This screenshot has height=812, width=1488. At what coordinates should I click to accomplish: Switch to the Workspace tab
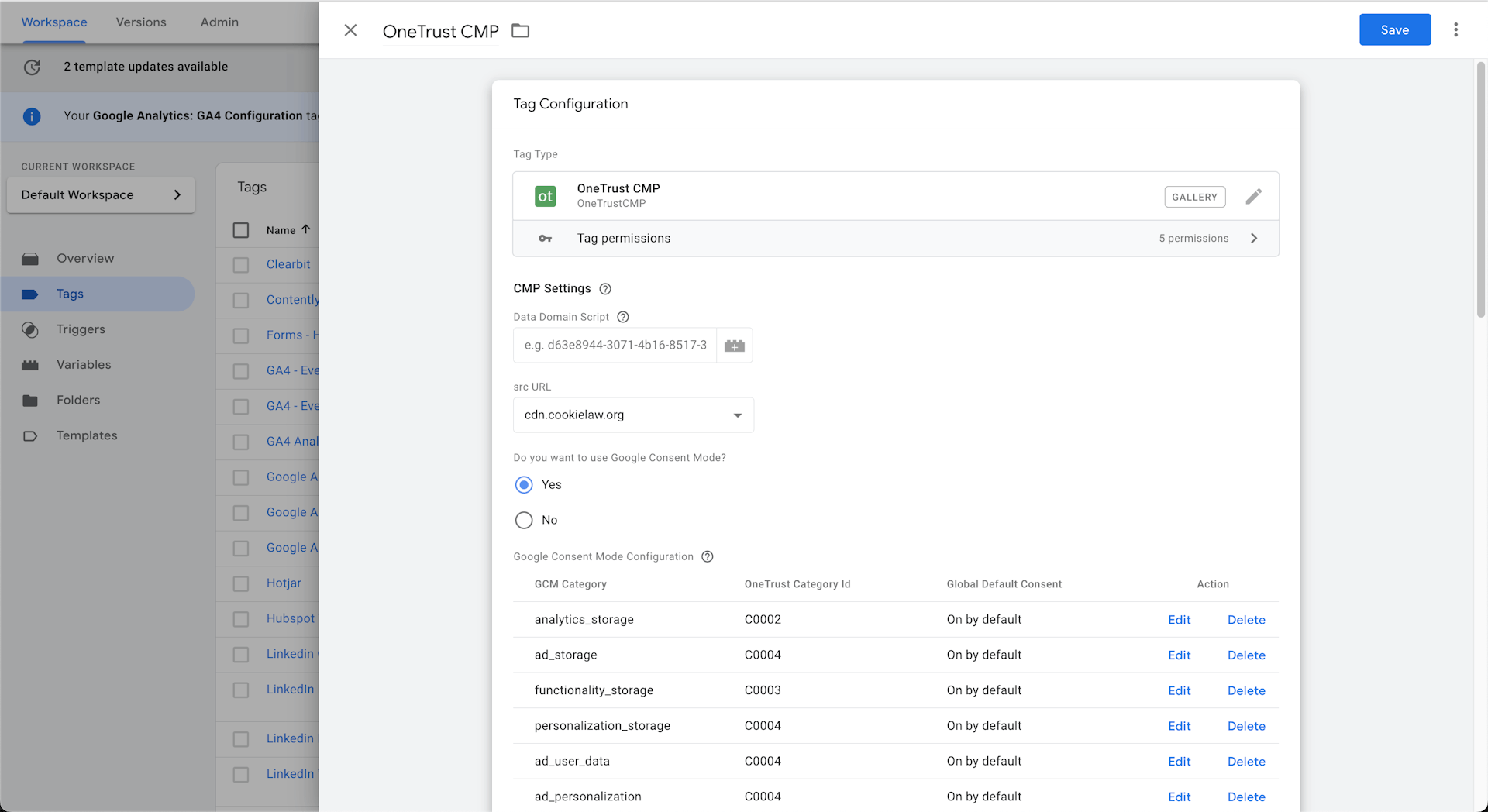(x=54, y=22)
